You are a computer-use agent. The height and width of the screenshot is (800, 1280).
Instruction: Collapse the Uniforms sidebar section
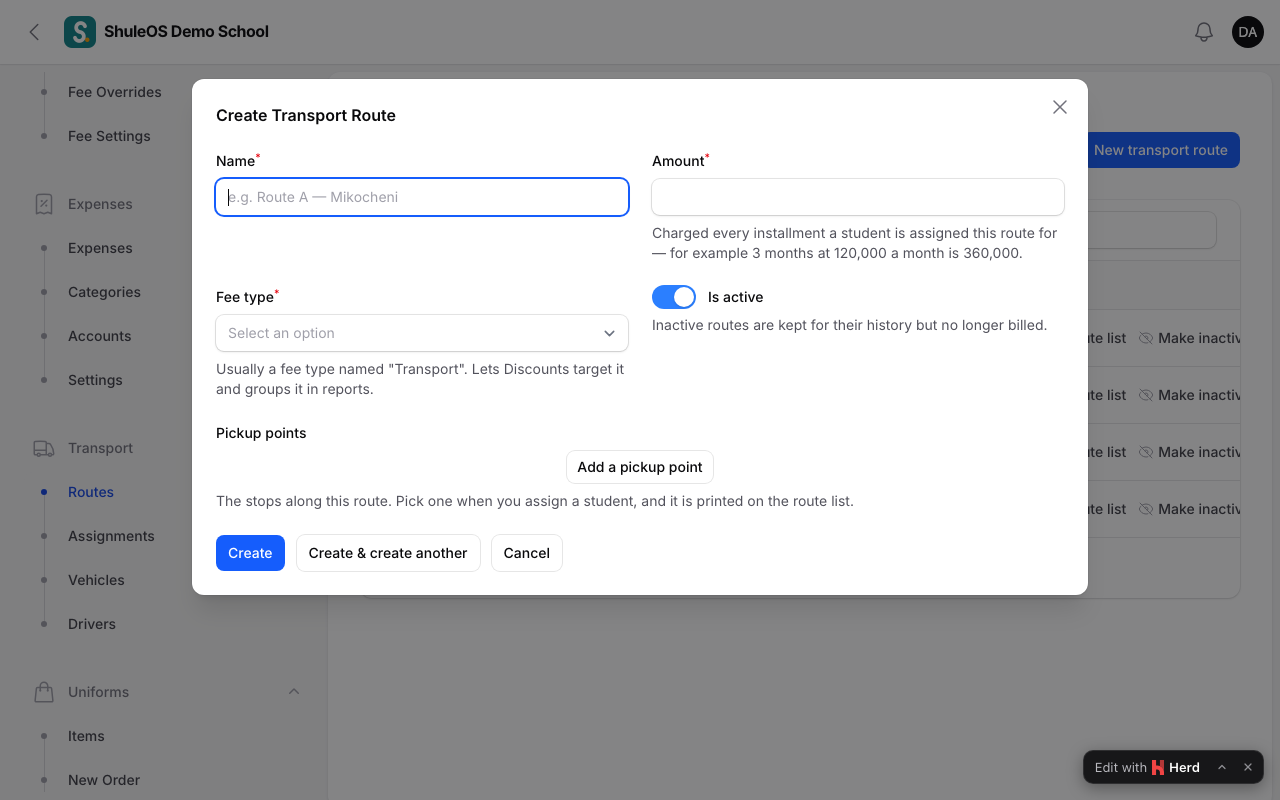pyautogui.click(x=294, y=692)
